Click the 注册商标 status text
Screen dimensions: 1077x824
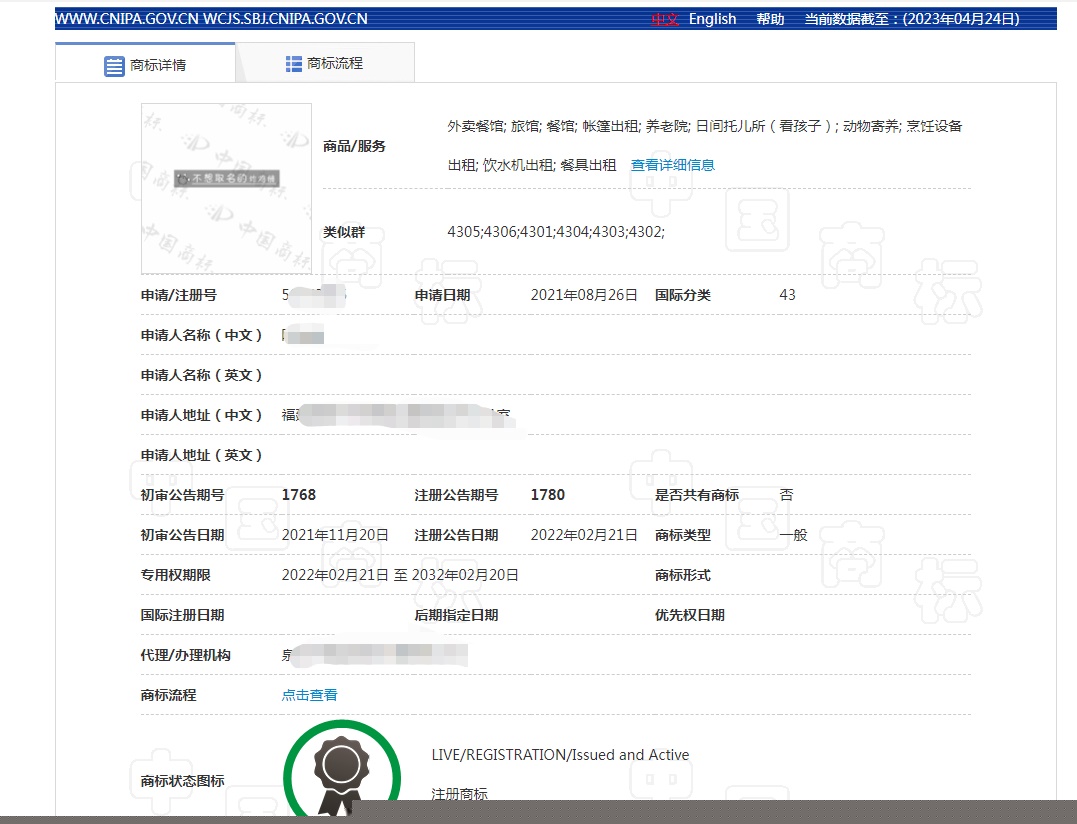[460, 794]
